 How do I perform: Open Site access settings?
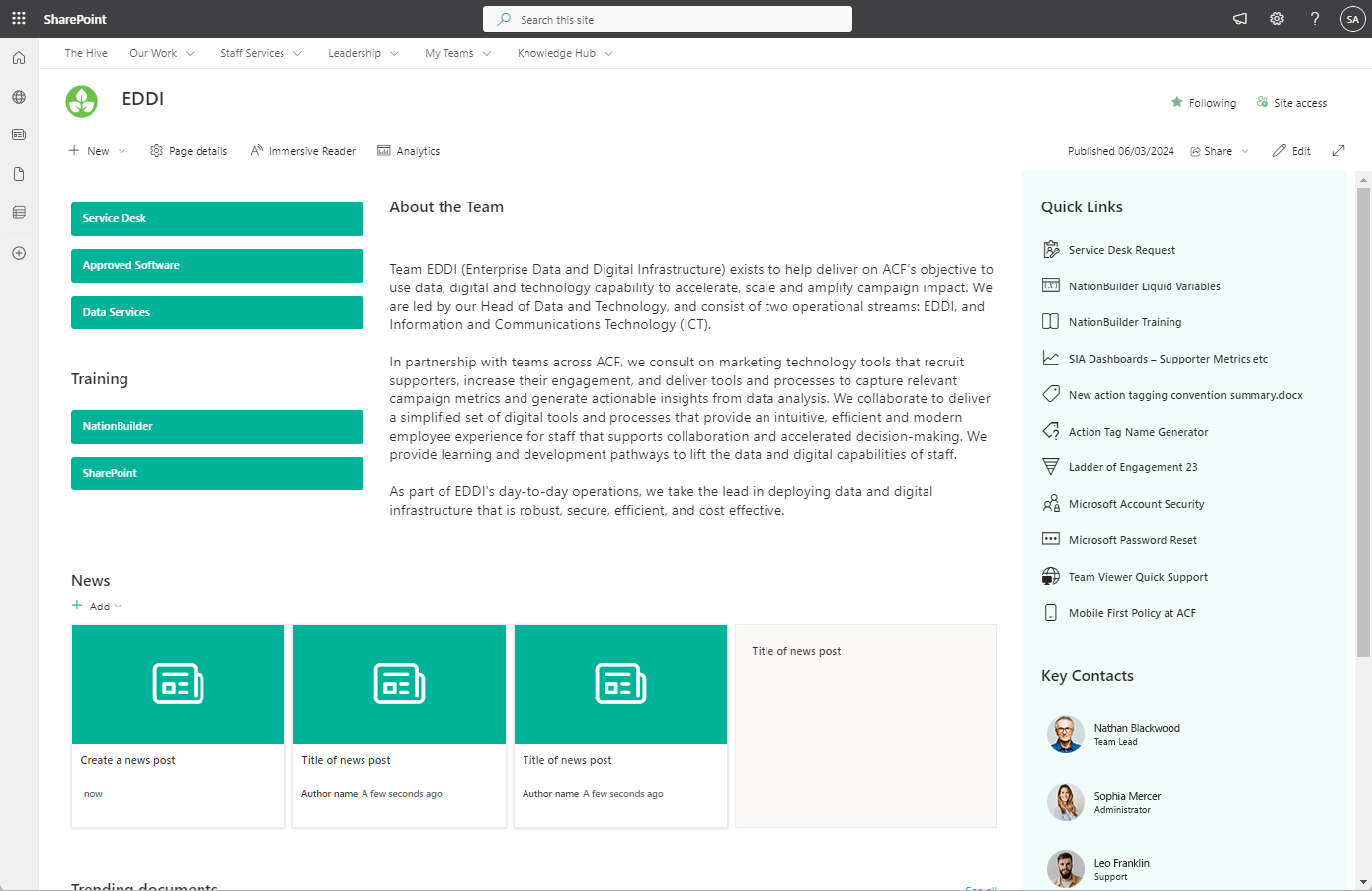1292,103
